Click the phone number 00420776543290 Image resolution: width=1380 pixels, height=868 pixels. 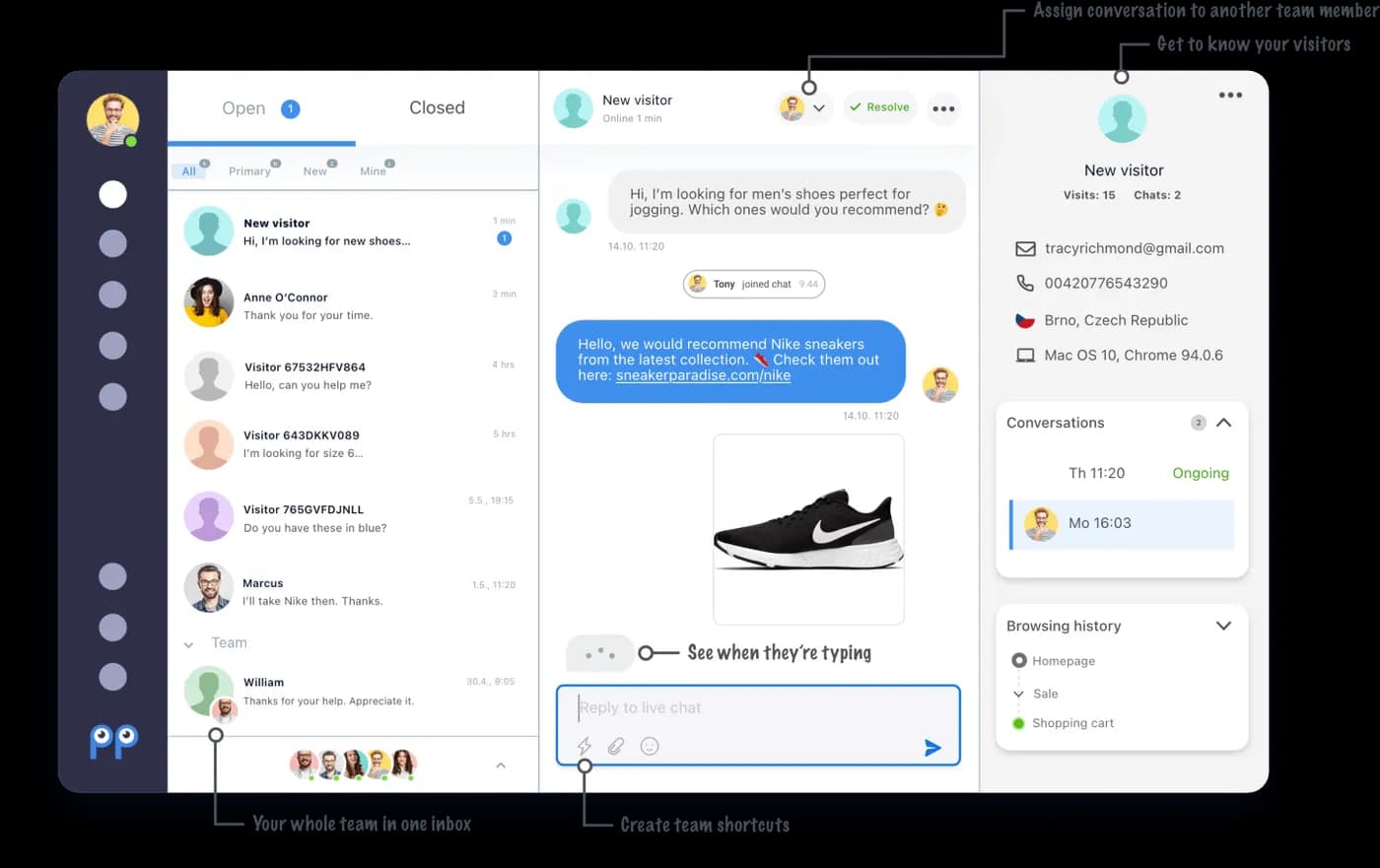1106,284
